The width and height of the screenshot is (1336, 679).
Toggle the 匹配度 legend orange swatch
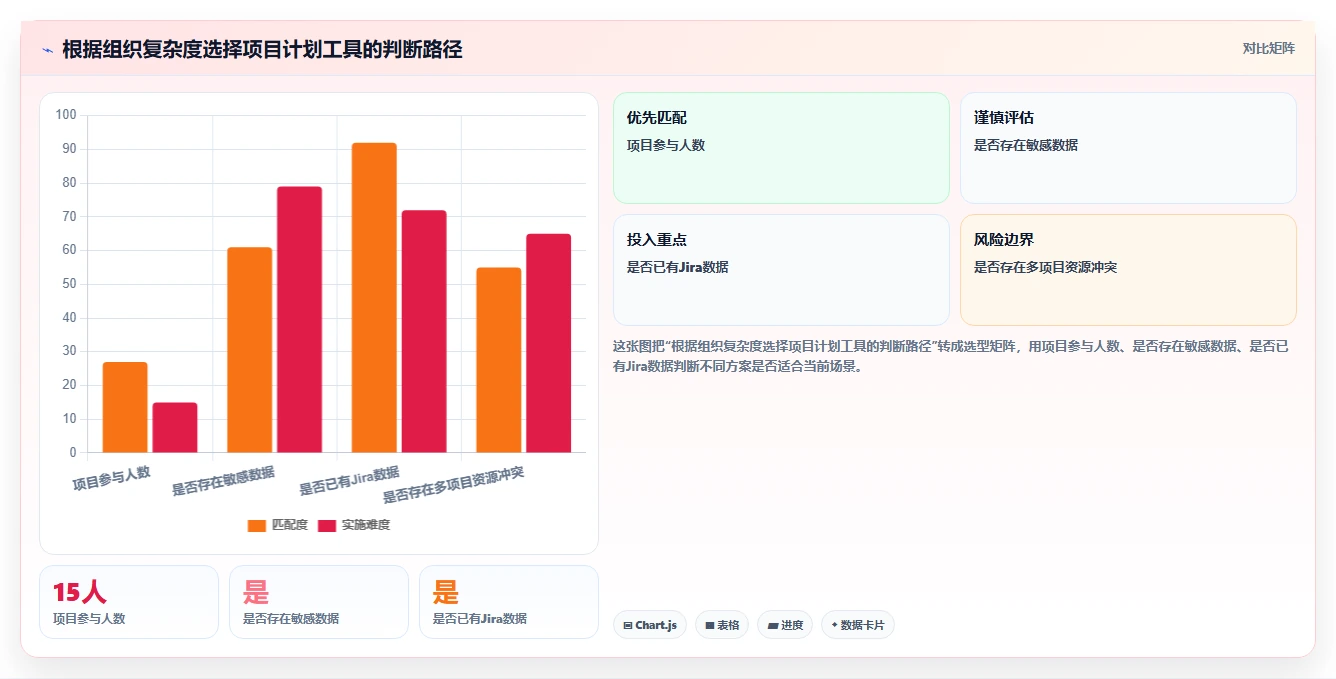tap(257, 525)
